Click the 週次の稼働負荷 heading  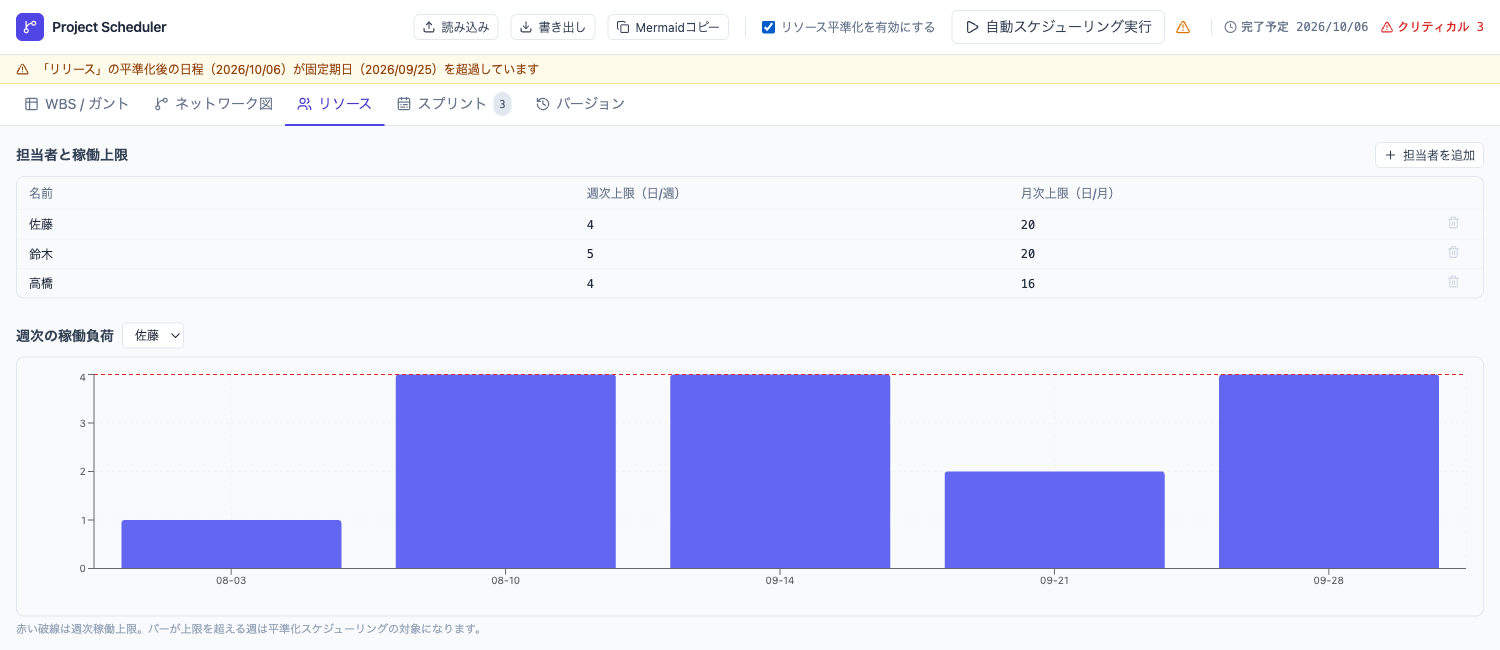point(65,336)
